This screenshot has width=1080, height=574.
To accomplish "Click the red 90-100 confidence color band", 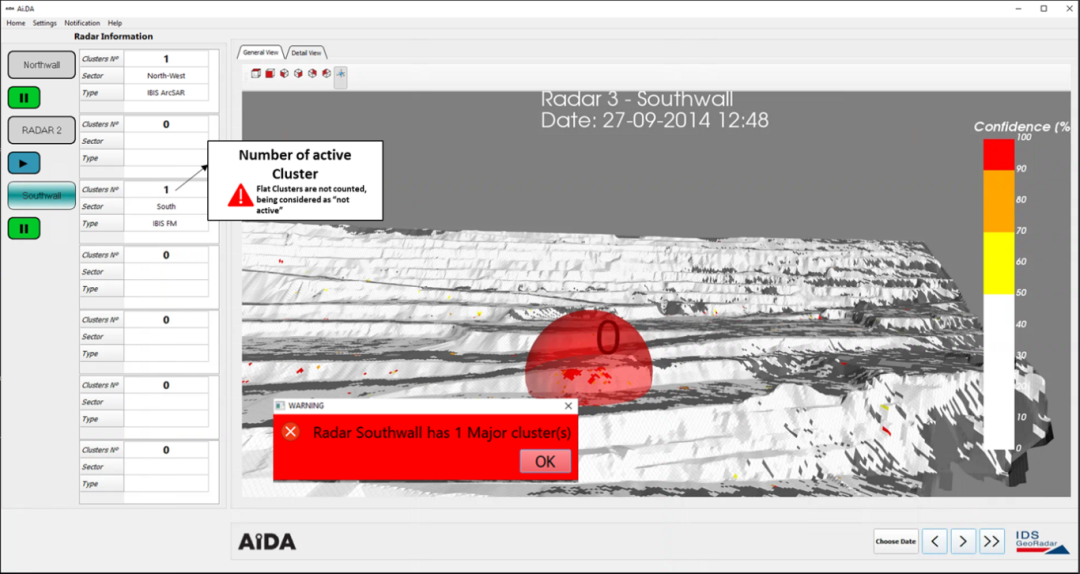I will pos(999,154).
